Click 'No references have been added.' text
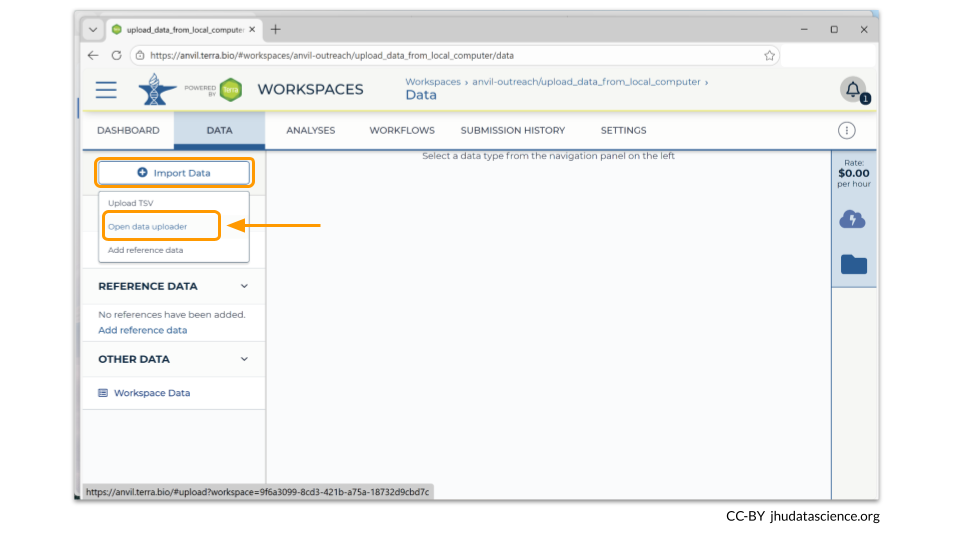 (x=172, y=315)
